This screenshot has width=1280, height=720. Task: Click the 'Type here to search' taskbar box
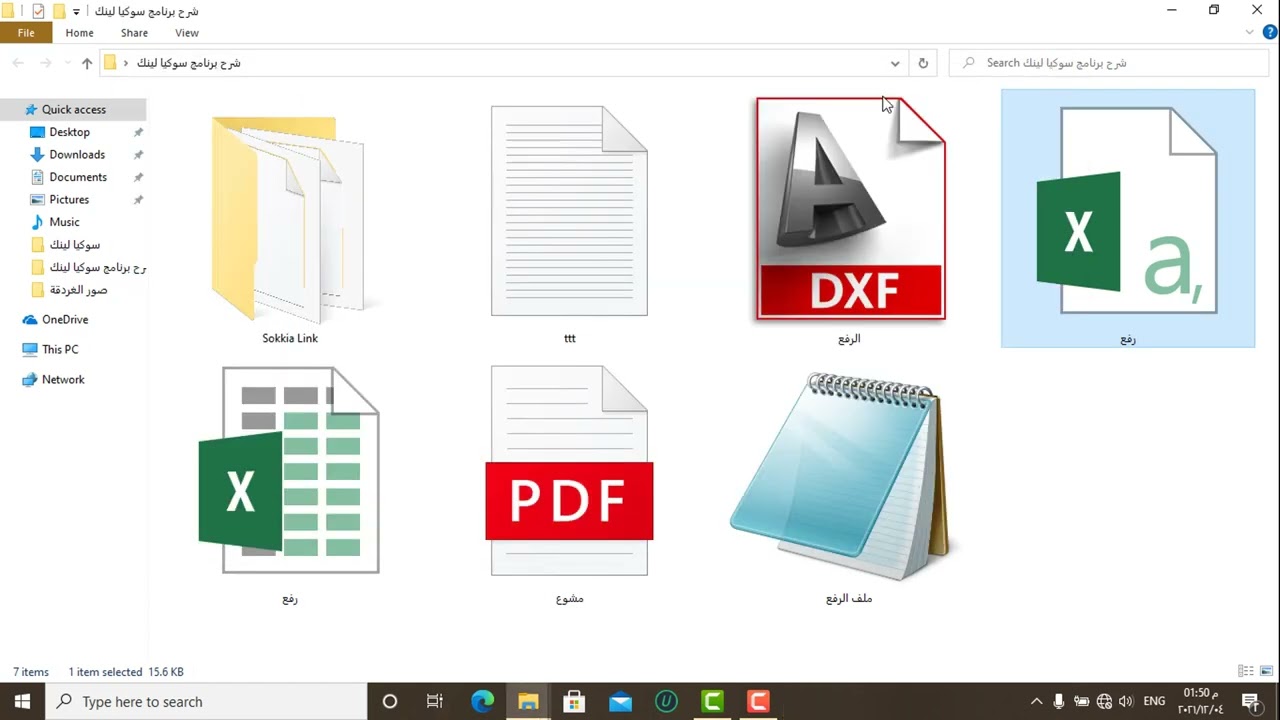207,702
